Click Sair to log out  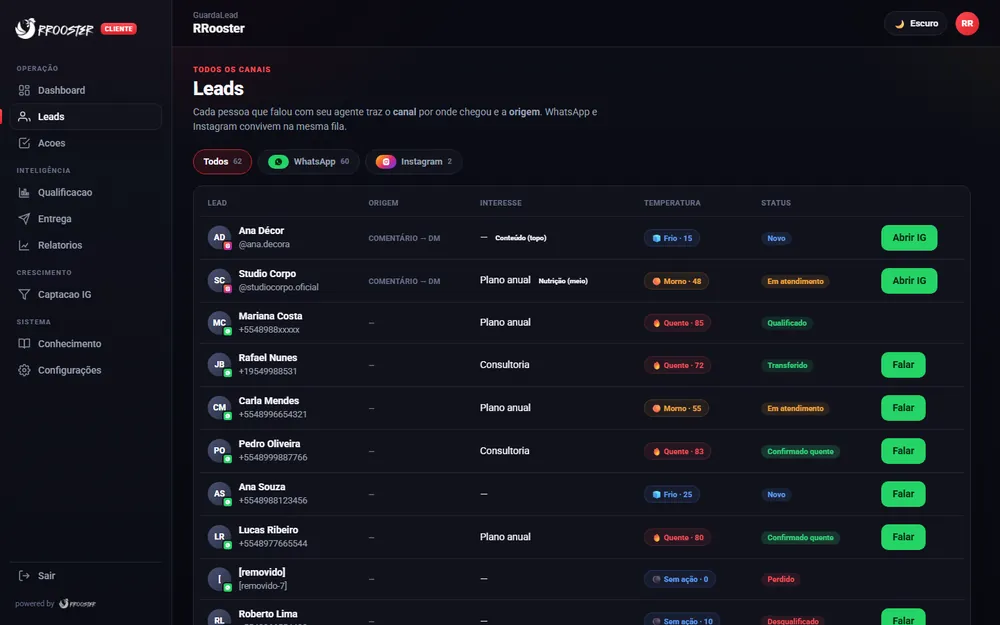(x=85, y=576)
